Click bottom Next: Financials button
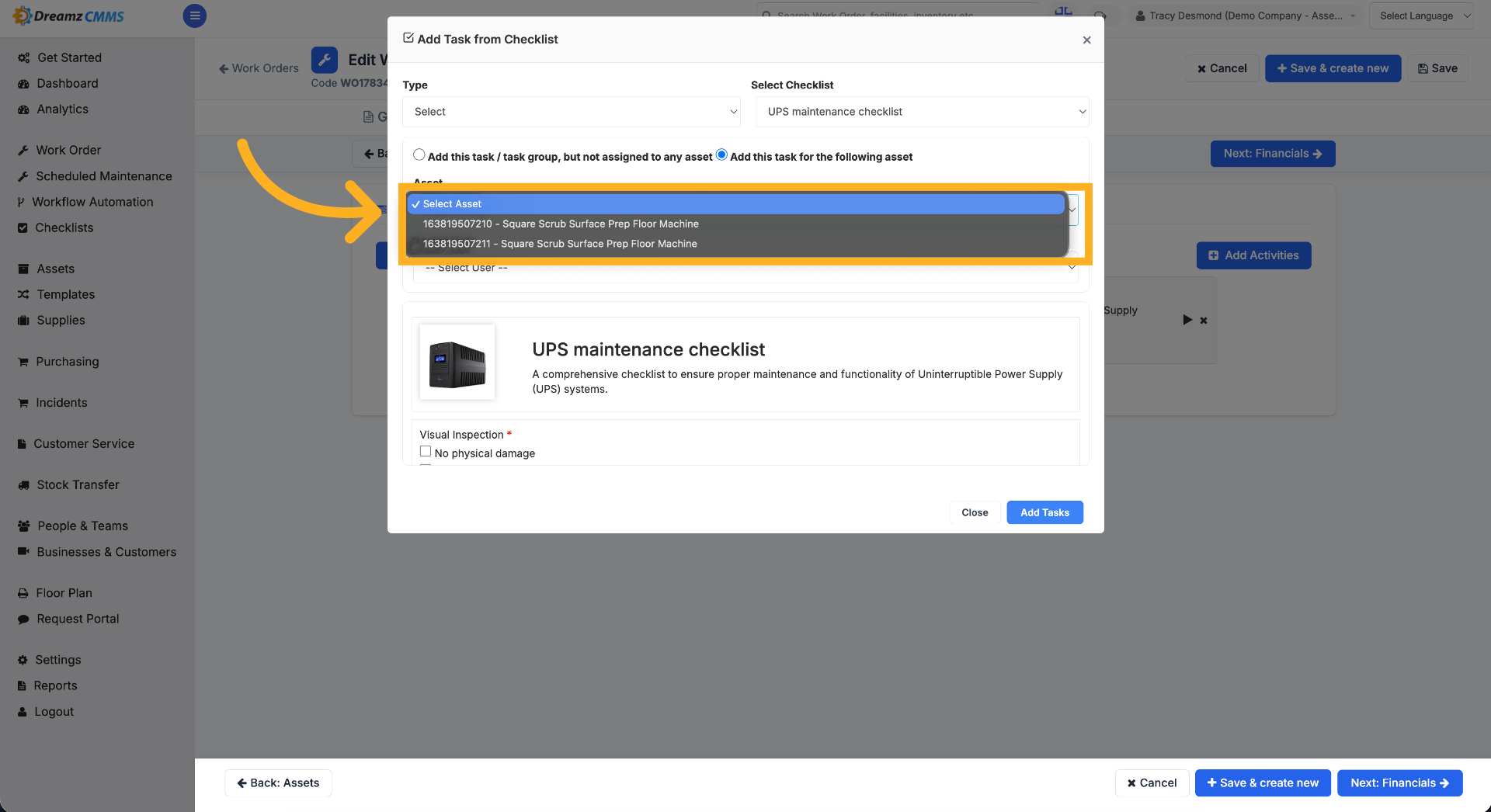The width and height of the screenshot is (1491, 812). 1399,783
